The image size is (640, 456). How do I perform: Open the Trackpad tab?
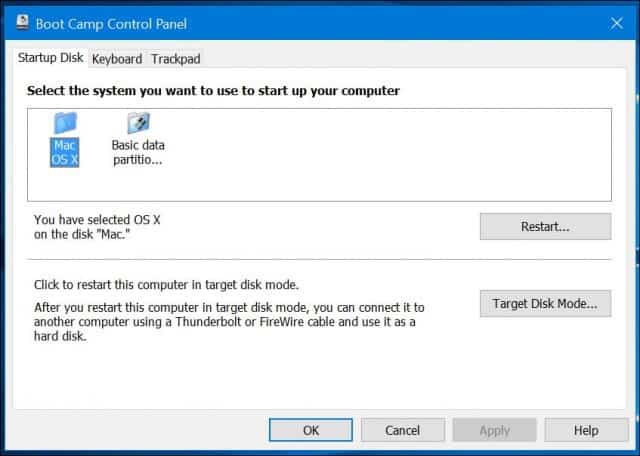[176, 59]
